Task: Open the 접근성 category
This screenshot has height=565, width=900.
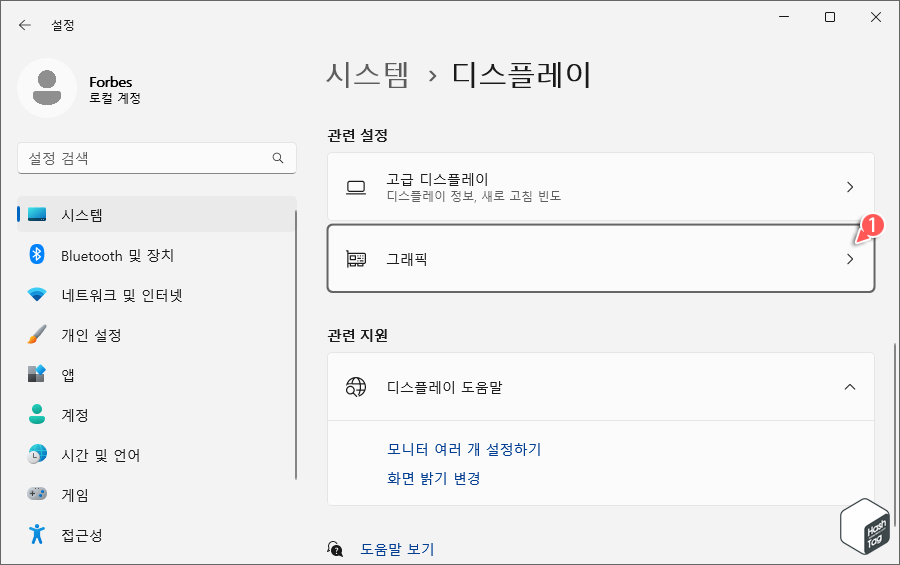Action: (x=157, y=535)
